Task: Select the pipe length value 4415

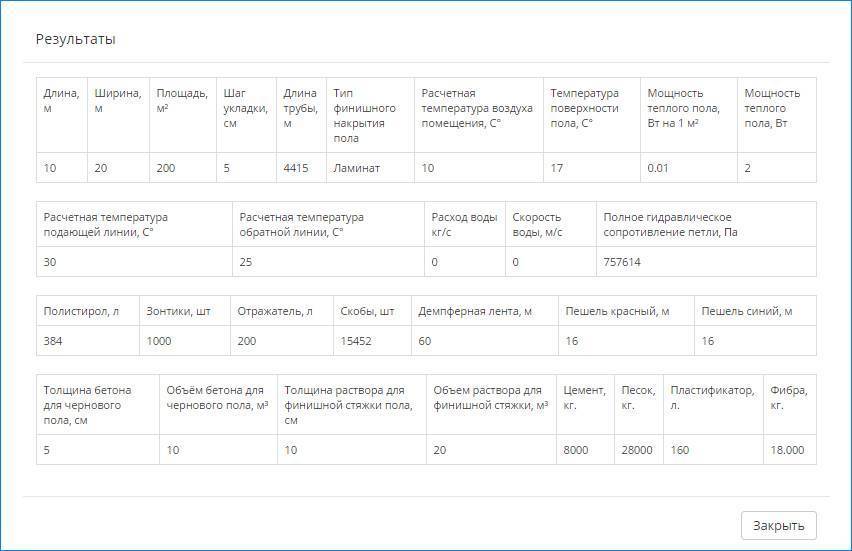Action: coord(296,168)
